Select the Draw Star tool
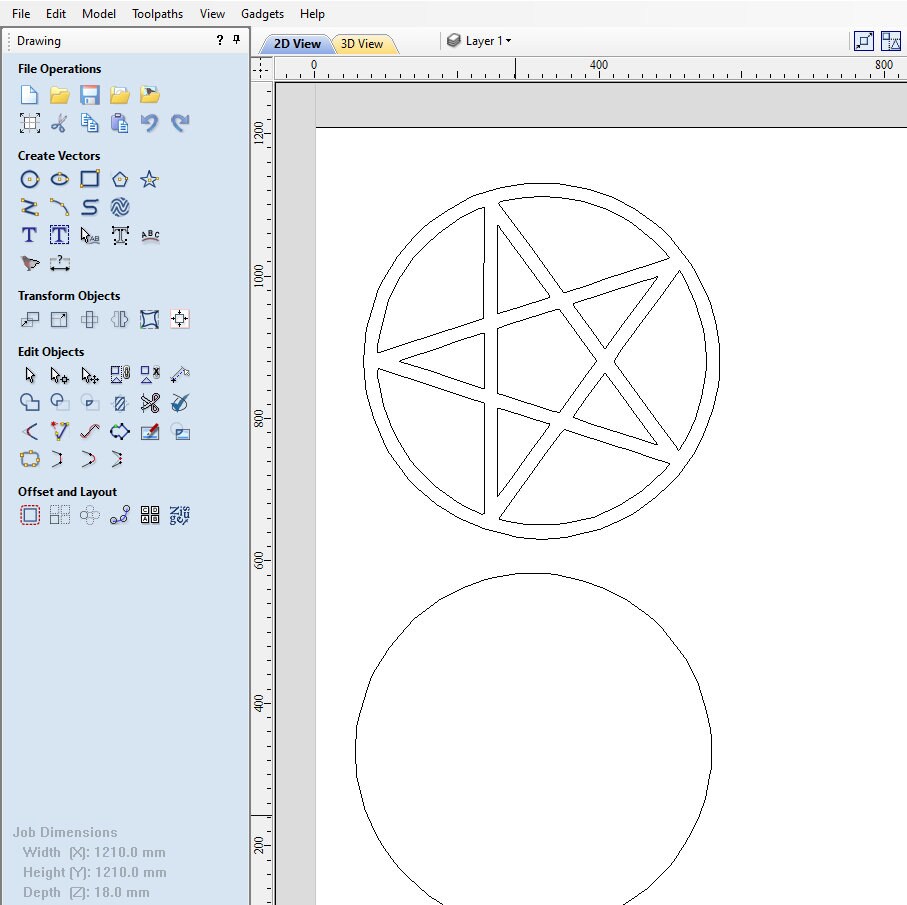907x905 pixels. pyautogui.click(x=149, y=179)
